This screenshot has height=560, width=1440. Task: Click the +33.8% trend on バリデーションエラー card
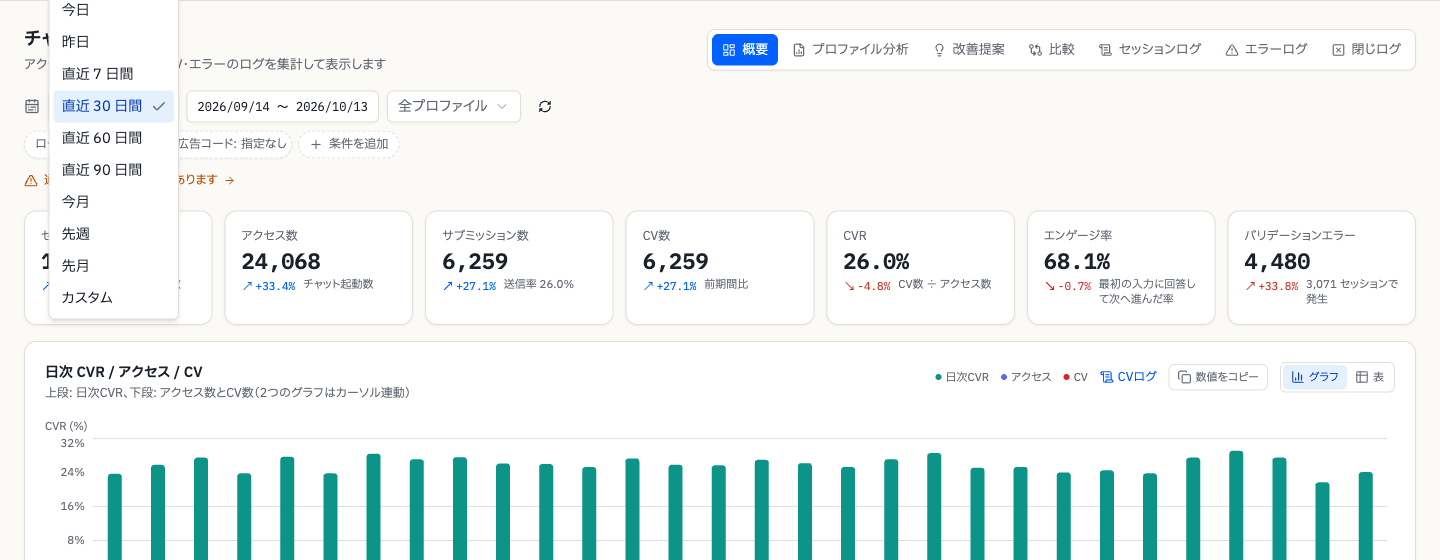click(1271, 285)
